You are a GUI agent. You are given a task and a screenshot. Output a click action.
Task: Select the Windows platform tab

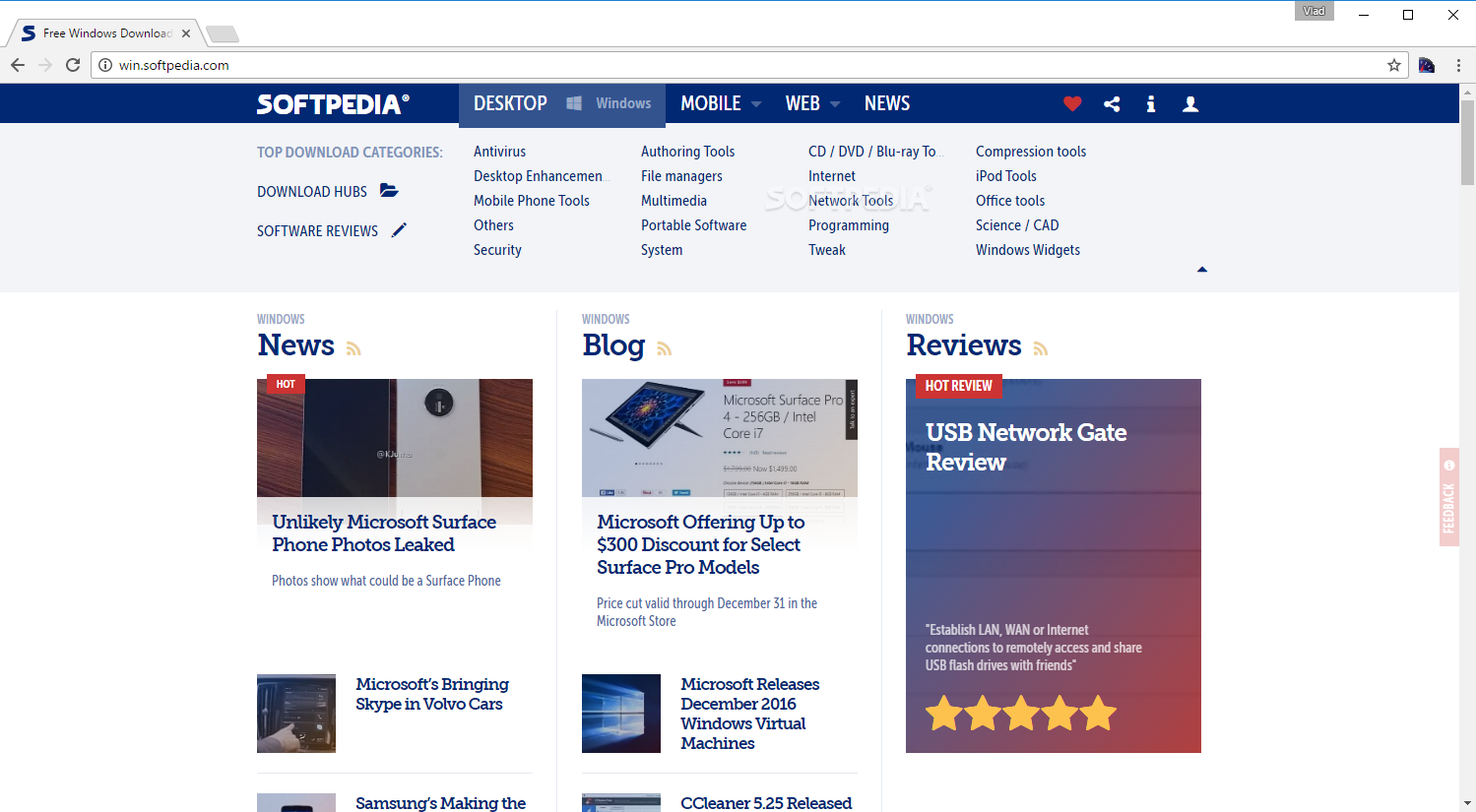point(623,103)
